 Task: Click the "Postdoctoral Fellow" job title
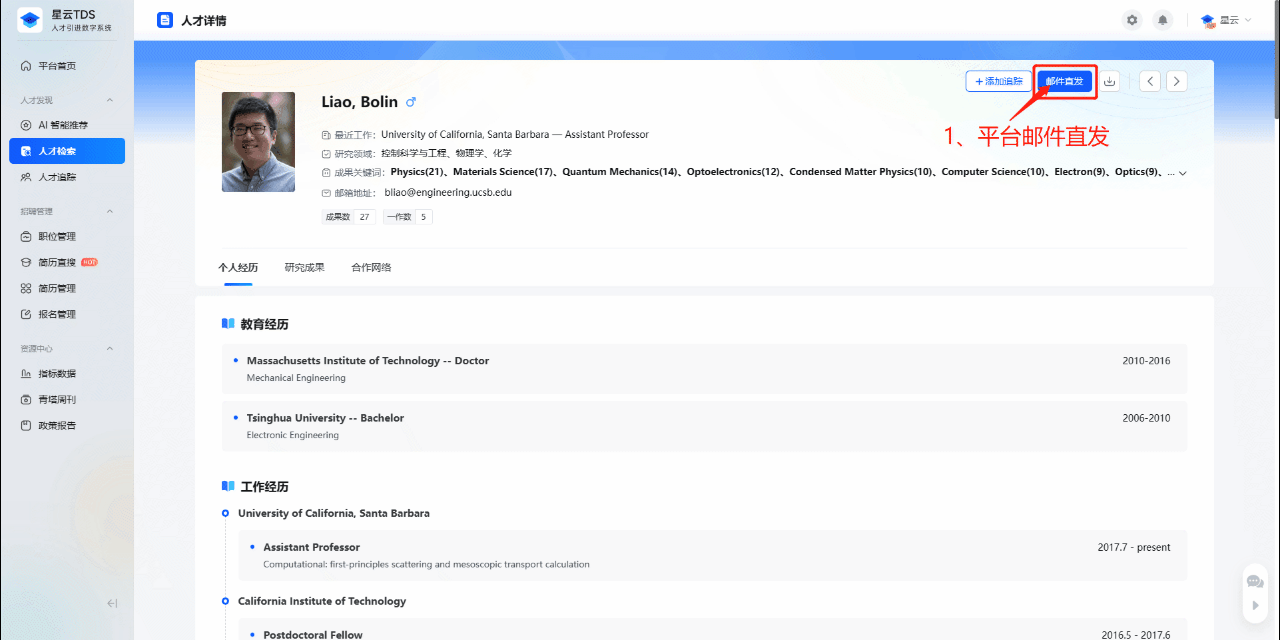click(313, 635)
